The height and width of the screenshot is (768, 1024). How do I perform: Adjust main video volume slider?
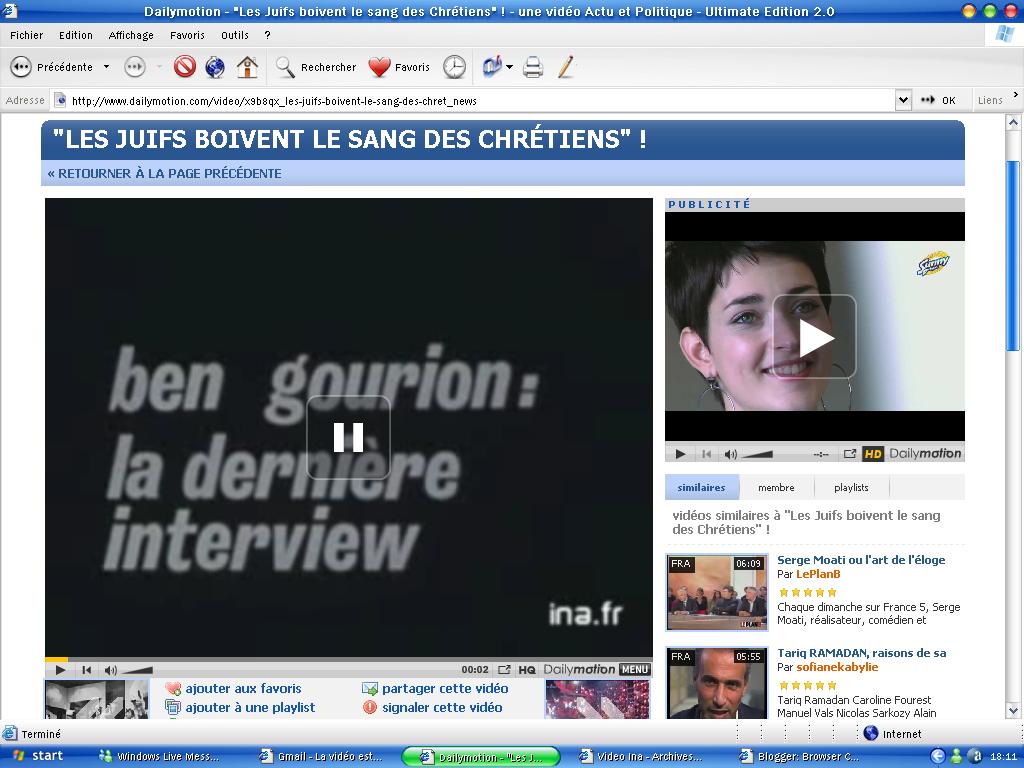pyautogui.click(x=137, y=670)
